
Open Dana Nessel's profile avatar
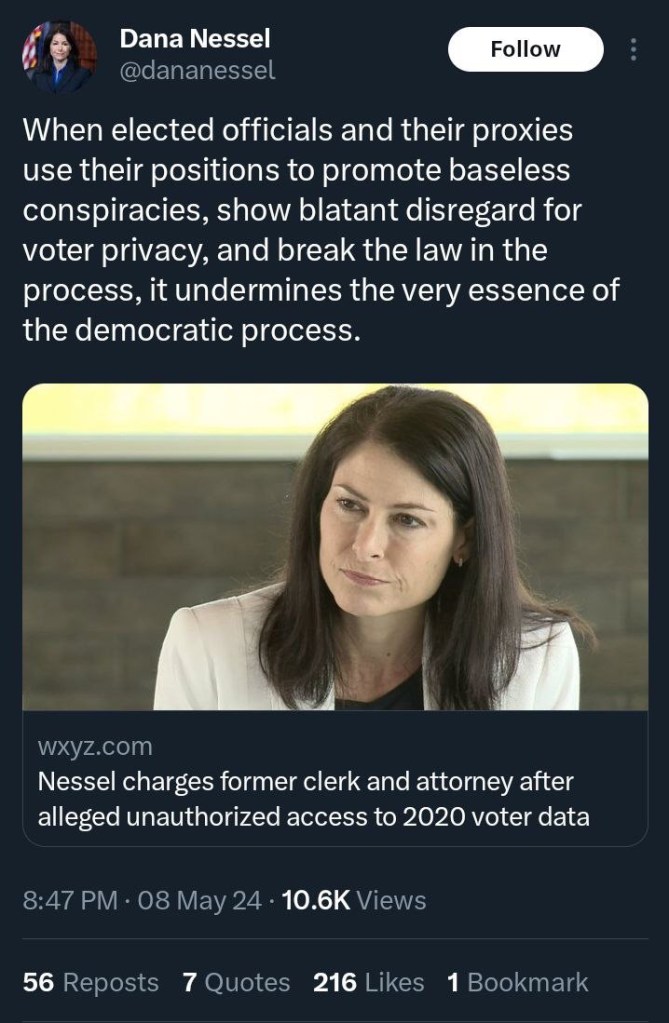pyautogui.click(x=60, y=57)
